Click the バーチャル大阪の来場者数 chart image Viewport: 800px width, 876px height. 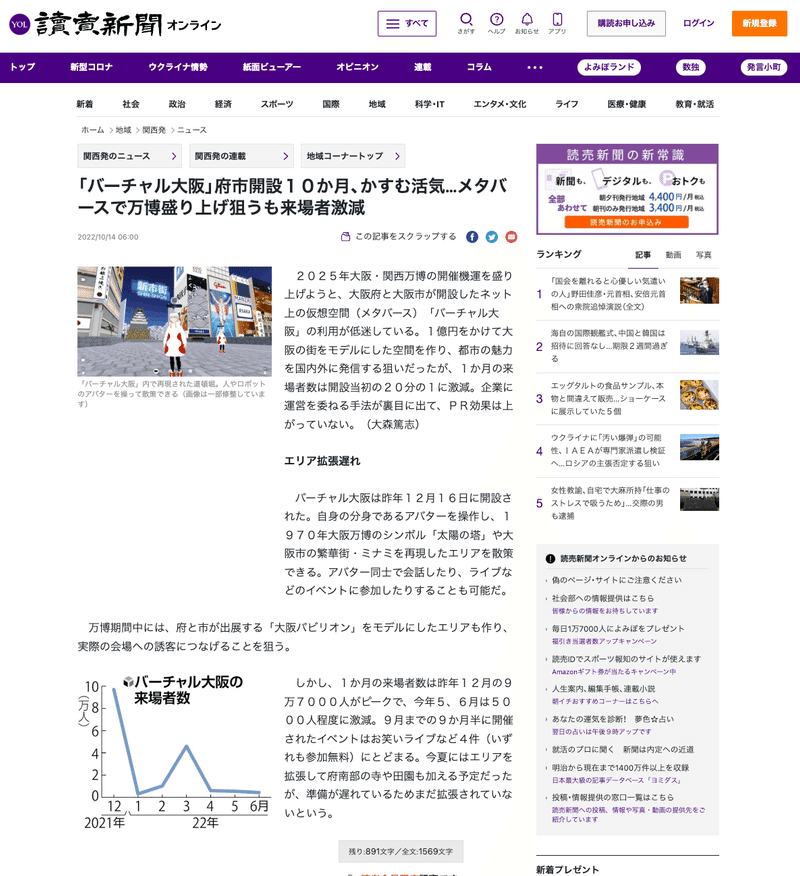pos(174,753)
